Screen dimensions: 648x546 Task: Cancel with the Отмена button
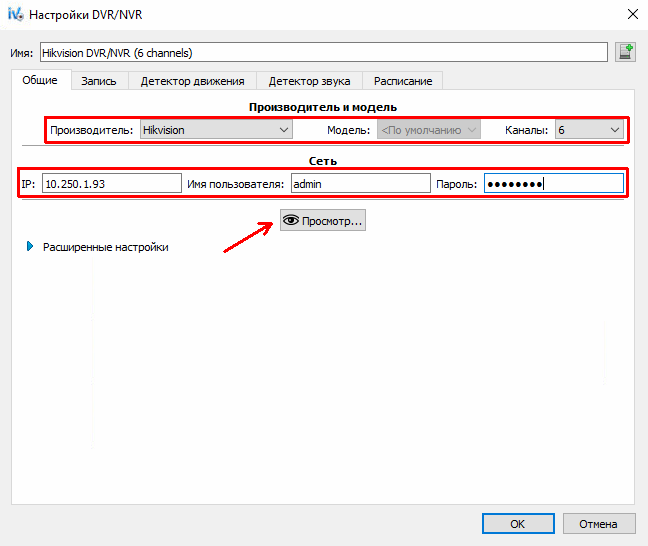pyautogui.click(x=599, y=524)
